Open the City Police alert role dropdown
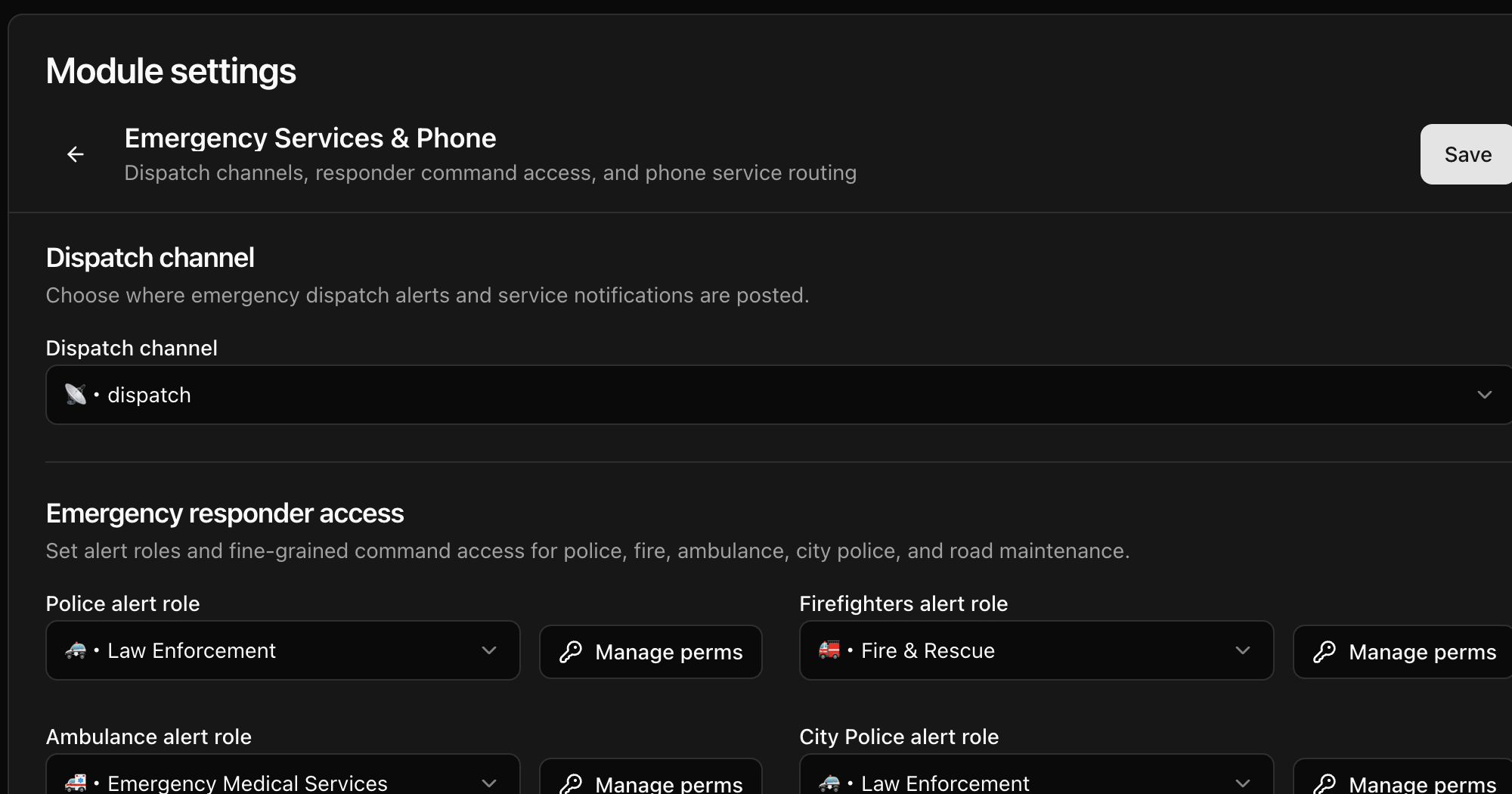The height and width of the screenshot is (794, 1512). point(1036,774)
